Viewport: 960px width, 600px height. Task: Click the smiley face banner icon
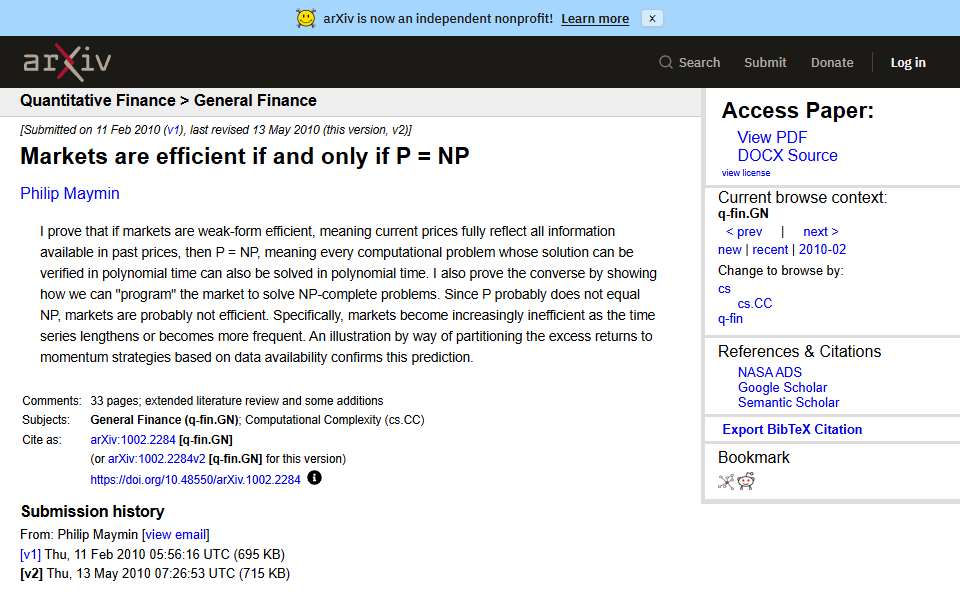tap(306, 18)
